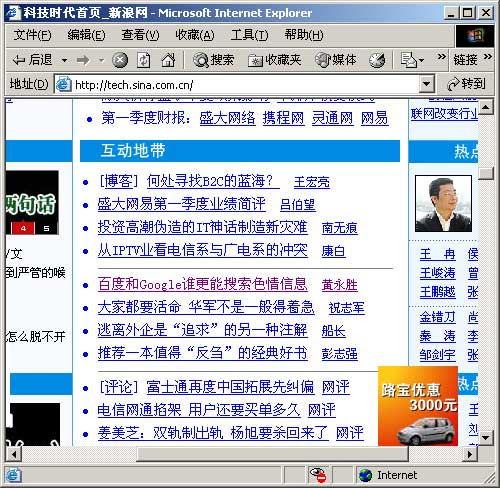Image resolution: width=500 pixels, height=488 pixels.
Task: Click the slide number 4 red box
Action: point(23,229)
